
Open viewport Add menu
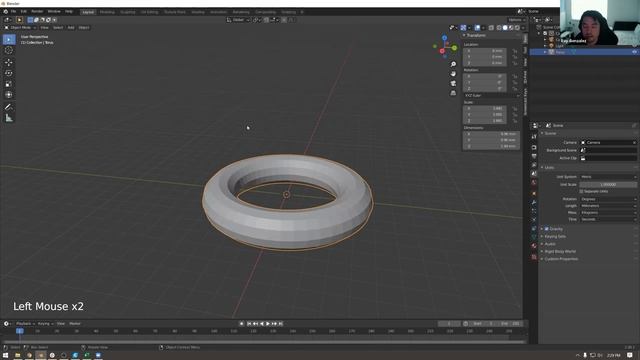tap(71, 27)
